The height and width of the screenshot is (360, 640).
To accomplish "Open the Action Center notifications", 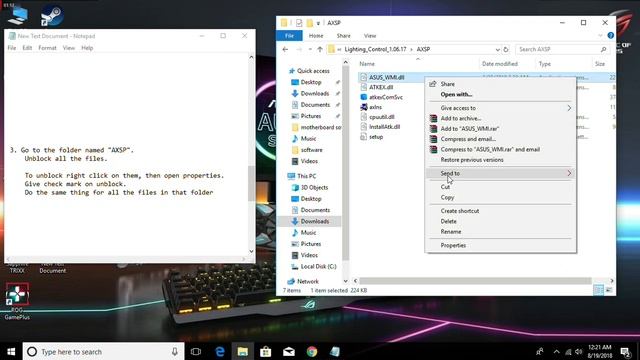I will pos(626,351).
